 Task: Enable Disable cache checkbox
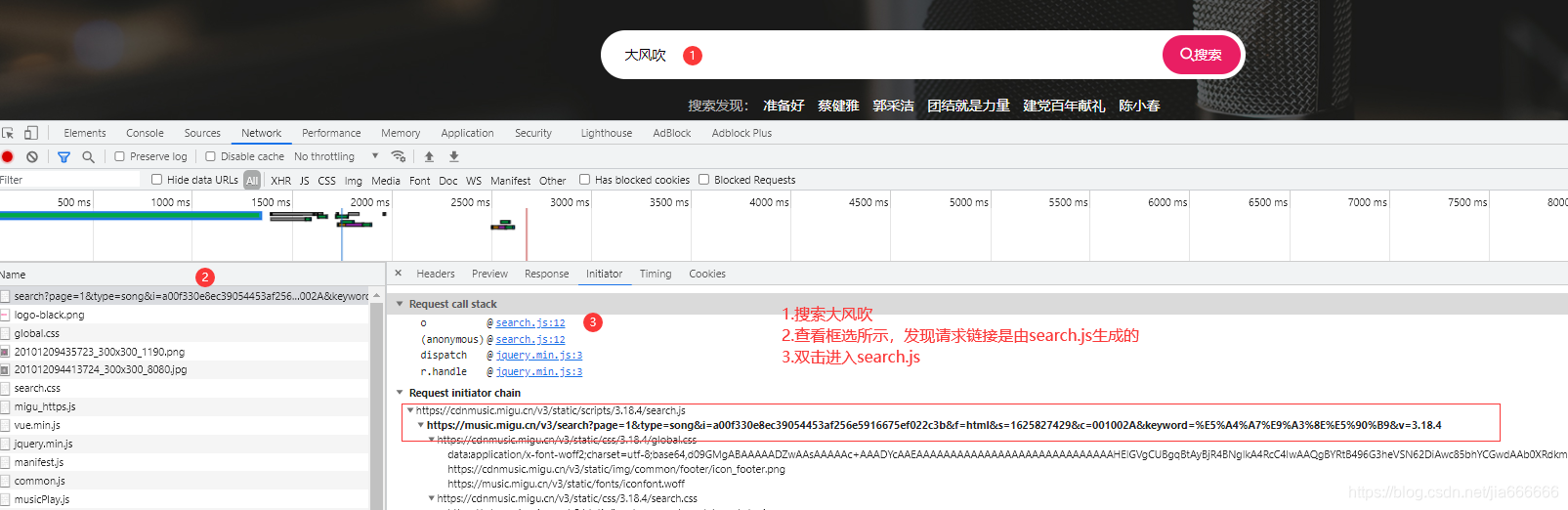pos(210,156)
